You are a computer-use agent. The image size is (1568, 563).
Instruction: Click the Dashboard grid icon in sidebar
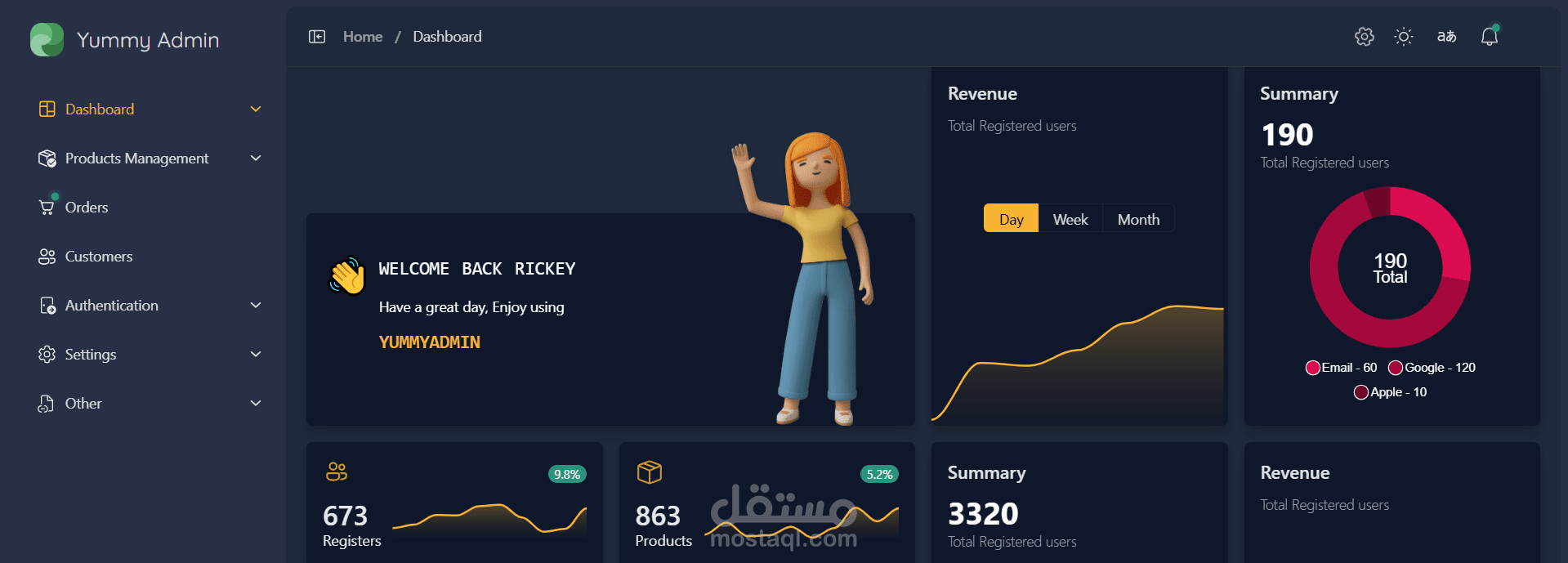(x=47, y=109)
